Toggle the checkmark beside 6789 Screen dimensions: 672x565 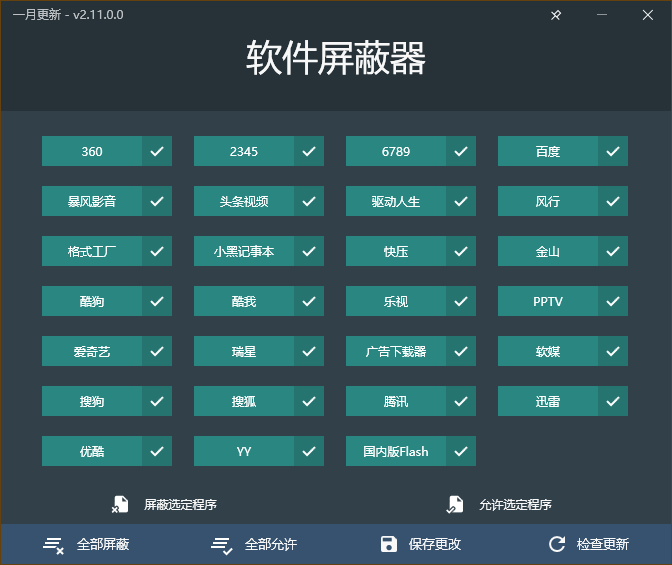461,151
